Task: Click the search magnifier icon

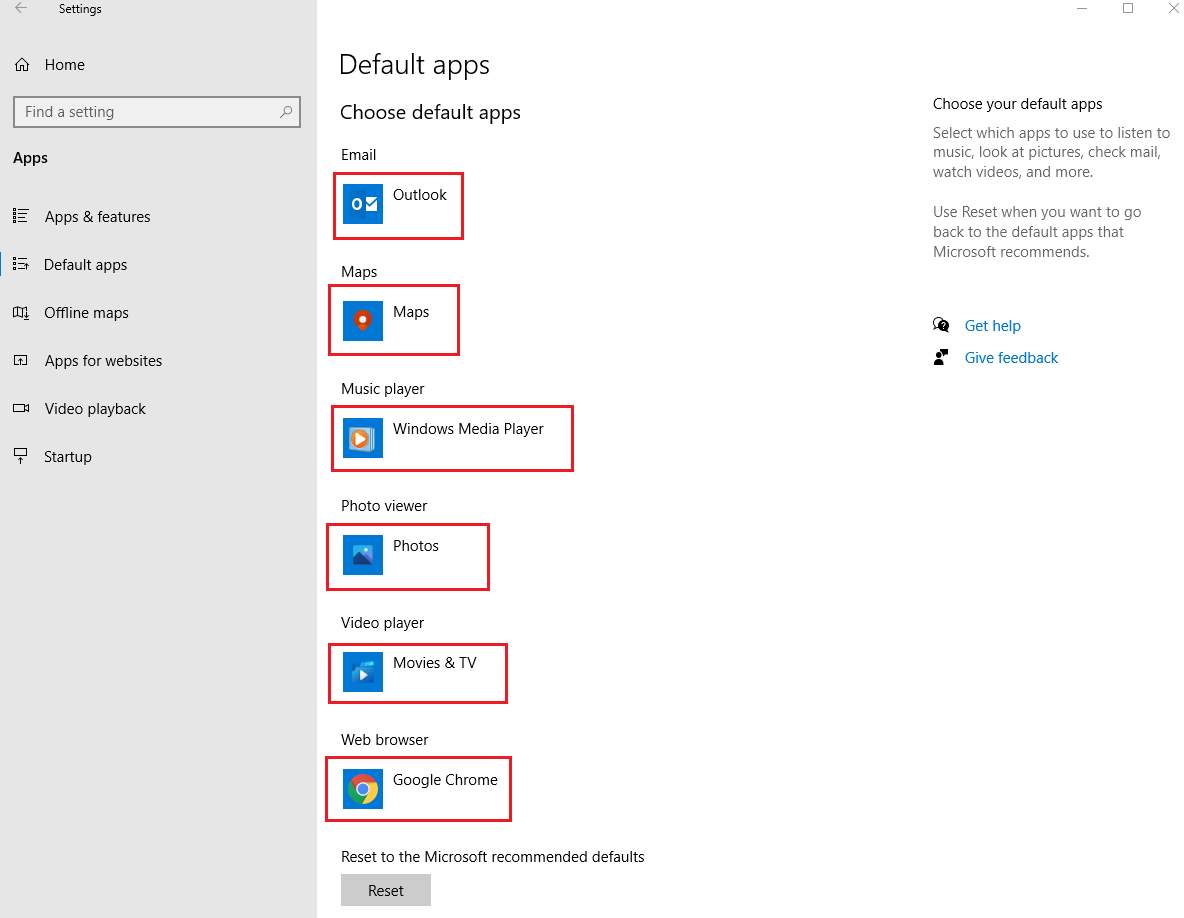Action: [x=286, y=112]
